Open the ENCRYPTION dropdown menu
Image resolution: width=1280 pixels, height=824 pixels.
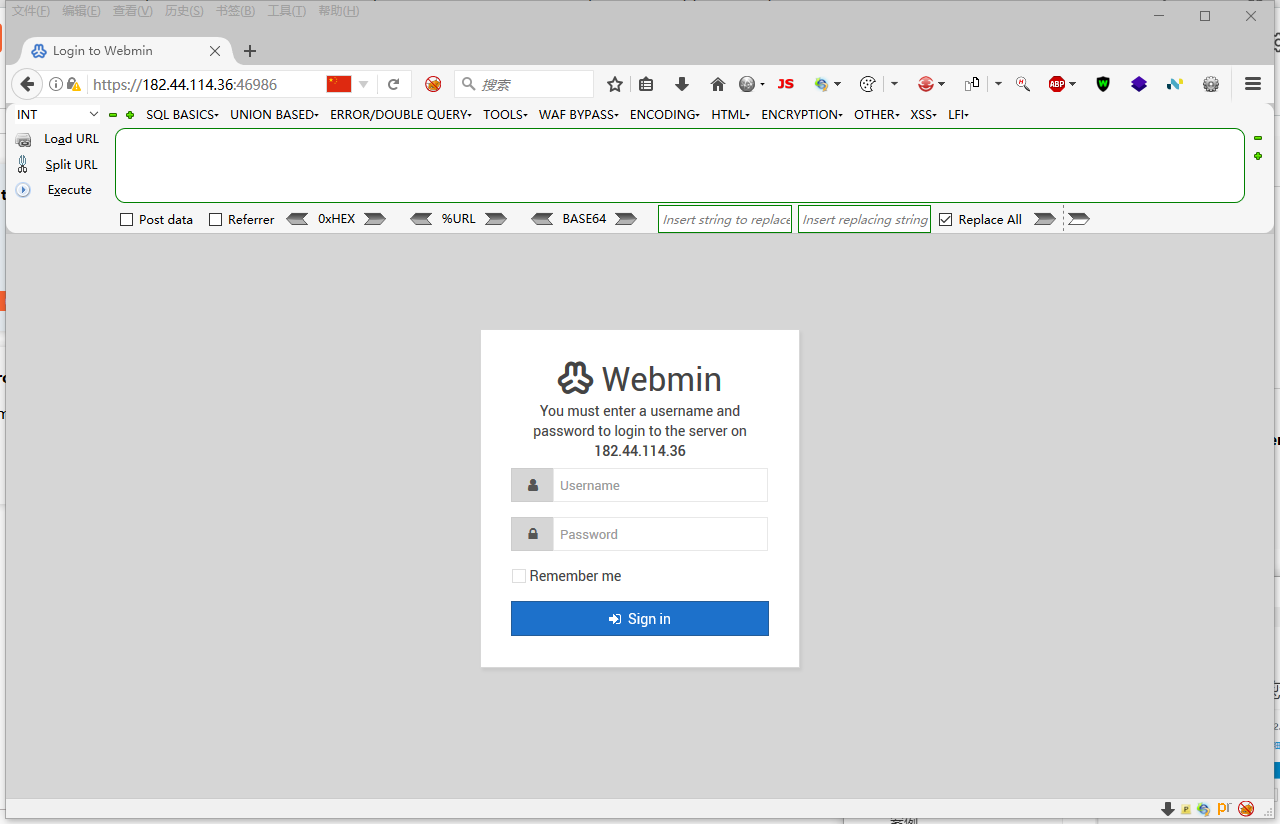pyautogui.click(x=802, y=115)
